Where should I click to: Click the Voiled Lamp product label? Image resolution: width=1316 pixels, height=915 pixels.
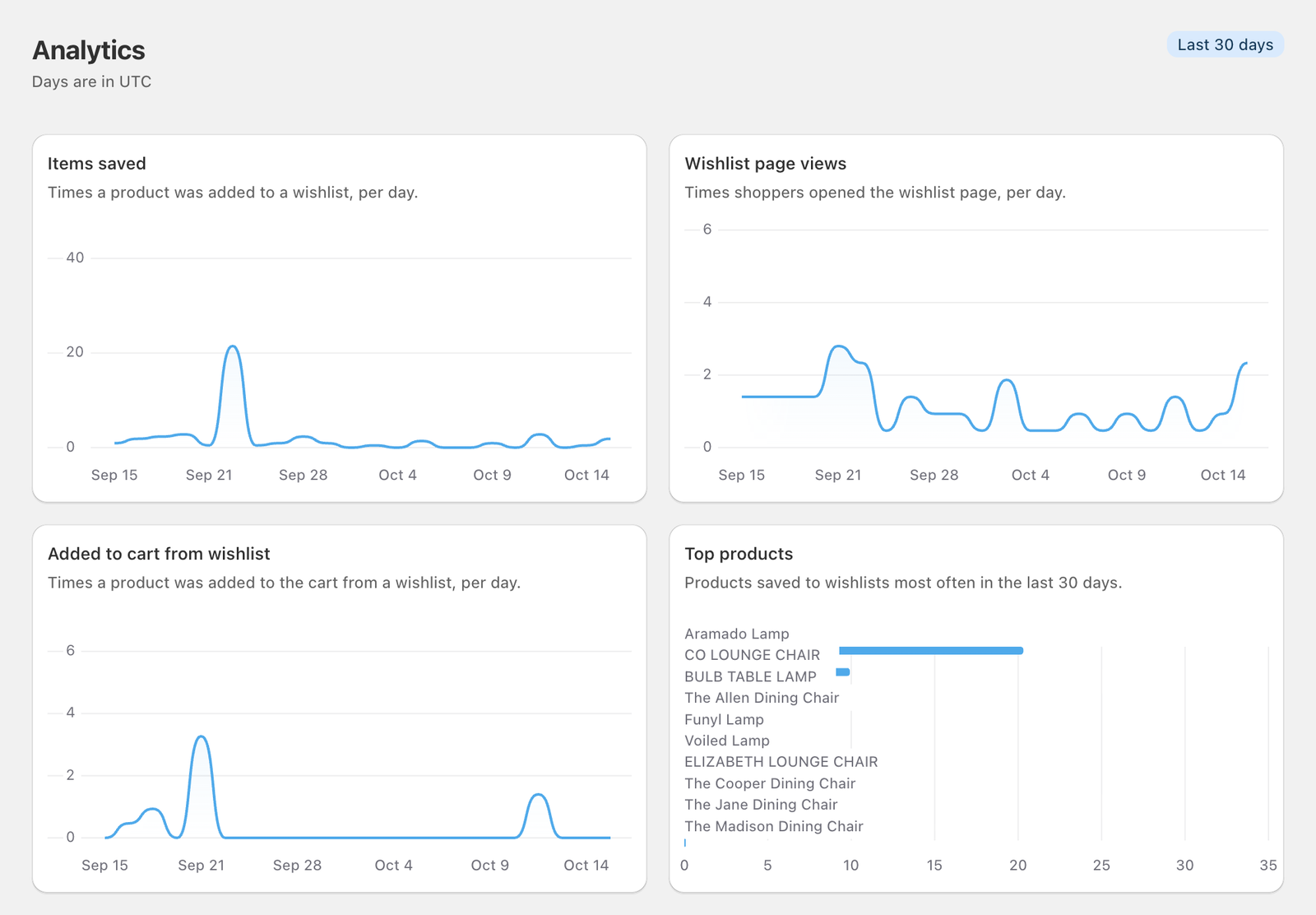tap(727, 741)
